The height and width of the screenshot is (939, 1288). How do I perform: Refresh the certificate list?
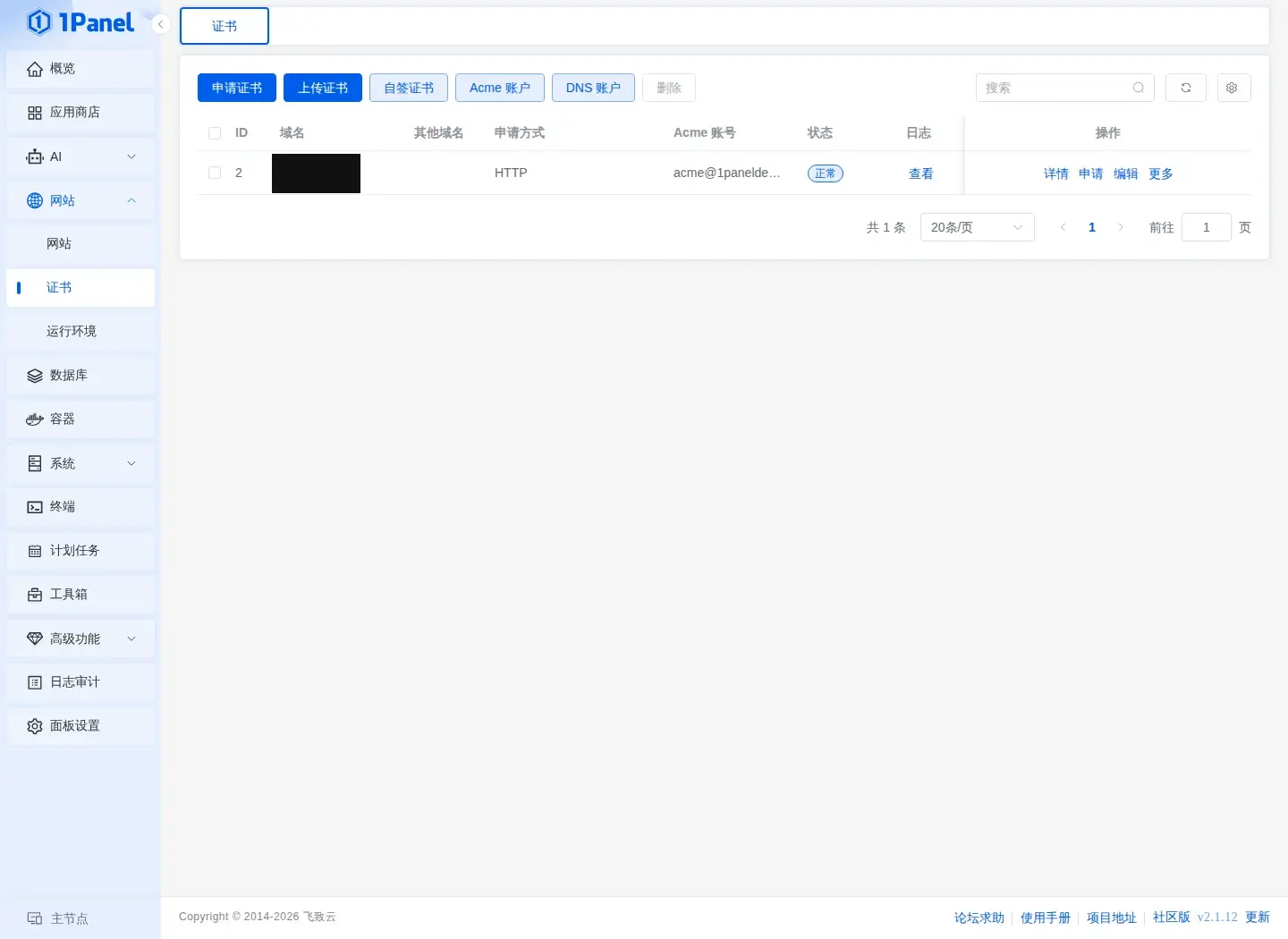point(1186,88)
